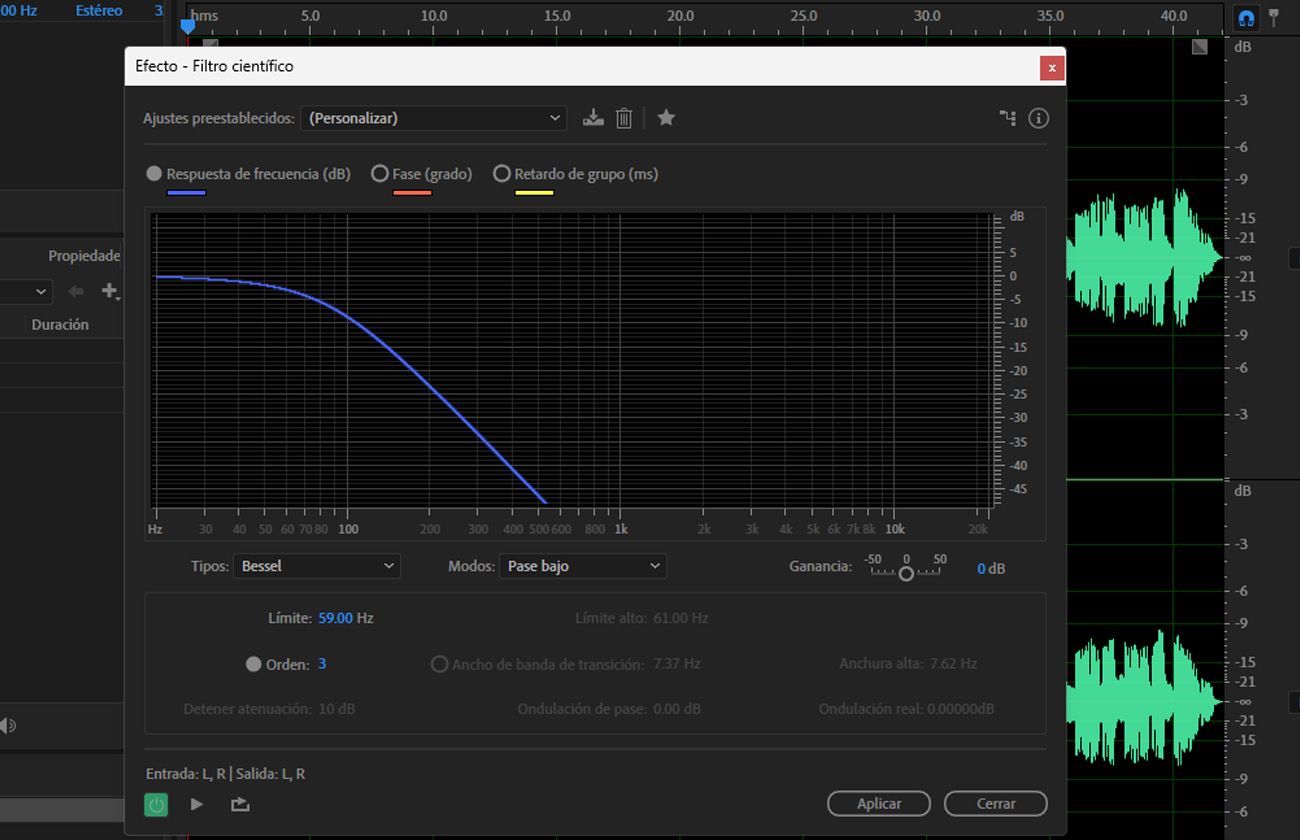Click the Propiedade tab in the background panel
The image size is (1300, 840).
[x=84, y=256]
